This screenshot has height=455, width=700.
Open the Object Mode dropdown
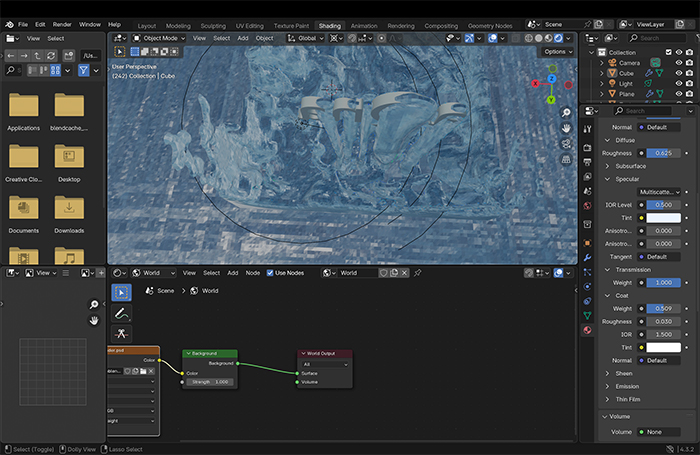pyautogui.click(x=160, y=38)
